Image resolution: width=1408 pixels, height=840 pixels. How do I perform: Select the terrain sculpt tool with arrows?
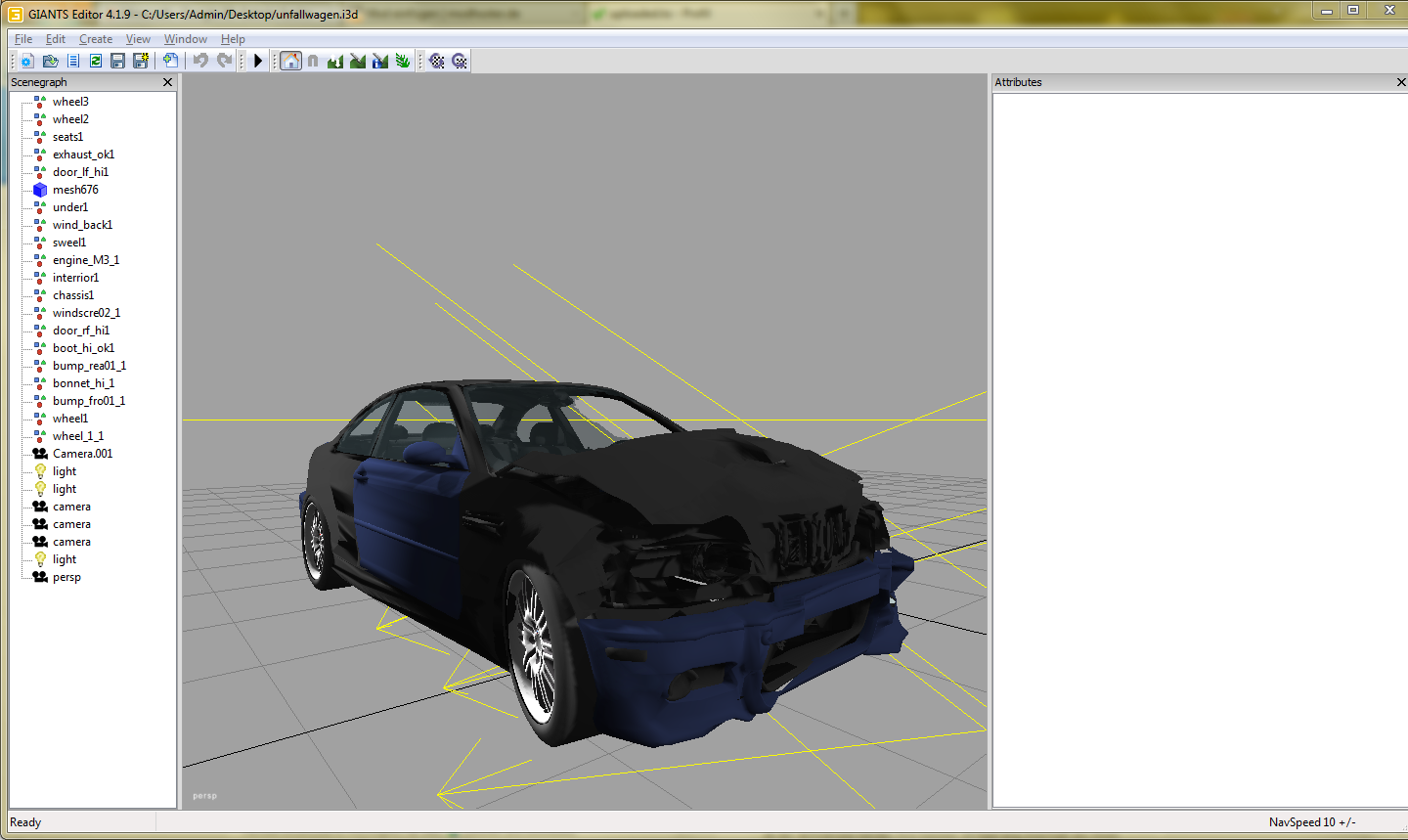coord(335,61)
